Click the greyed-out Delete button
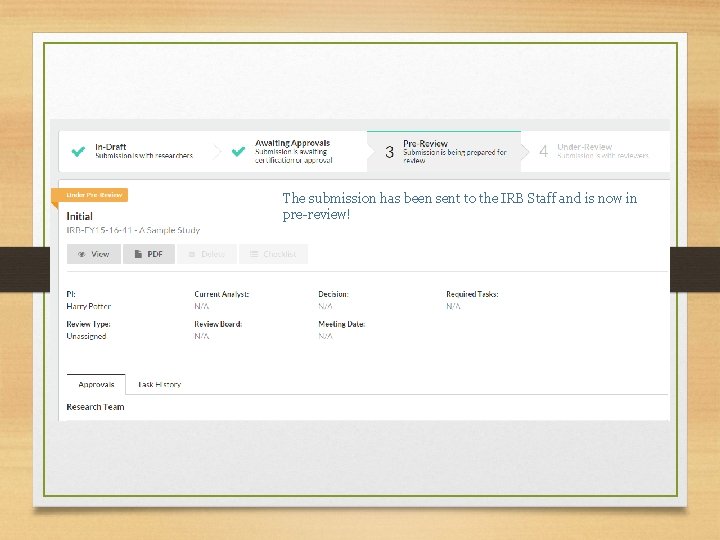The height and width of the screenshot is (540, 720). pos(207,254)
